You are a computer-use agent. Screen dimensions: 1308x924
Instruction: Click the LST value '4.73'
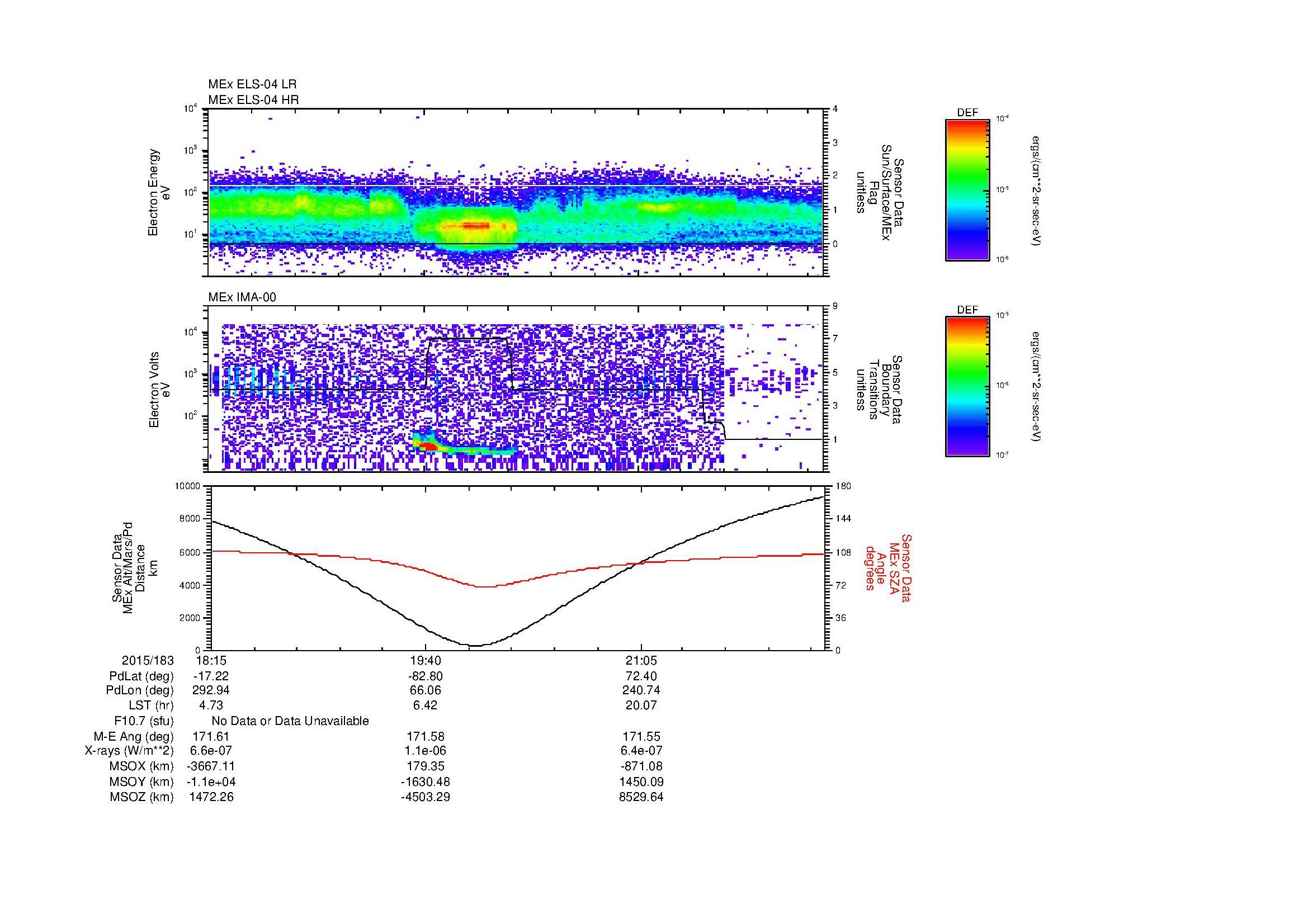(x=211, y=705)
